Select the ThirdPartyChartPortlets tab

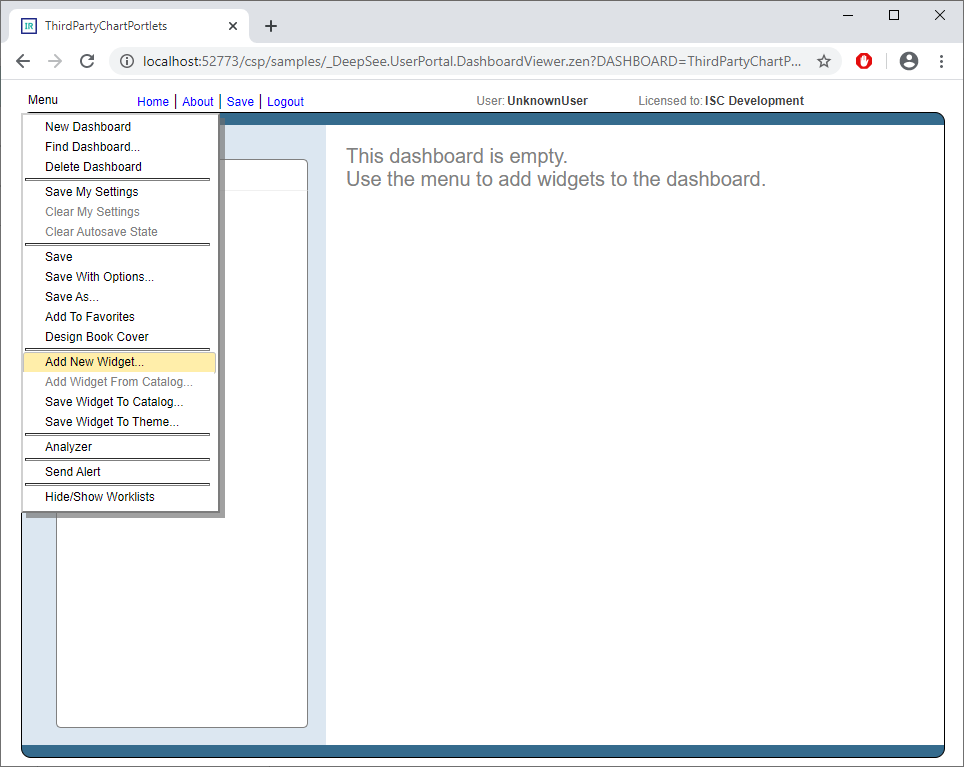click(x=129, y=26)
